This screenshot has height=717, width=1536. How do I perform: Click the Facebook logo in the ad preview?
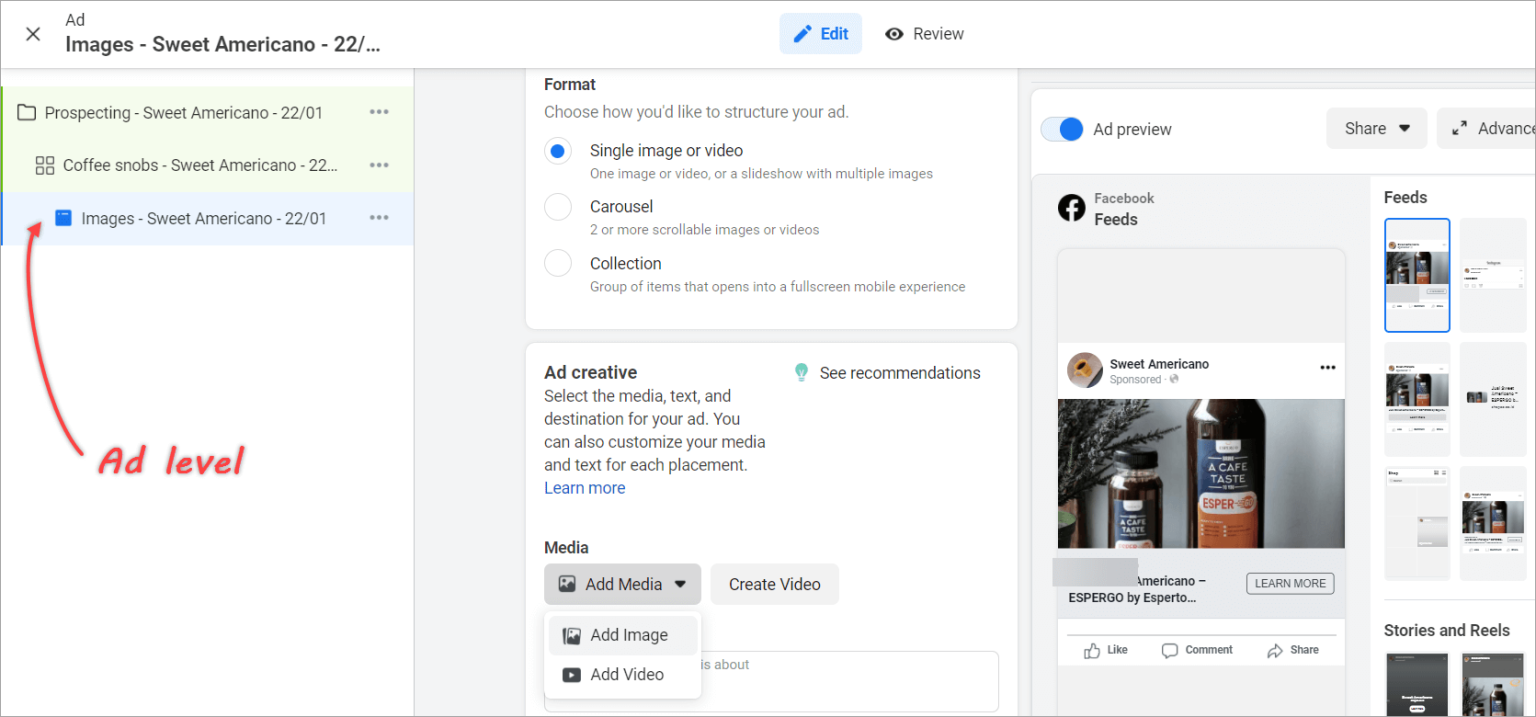pyautogui.click(x=1071, y=208)
